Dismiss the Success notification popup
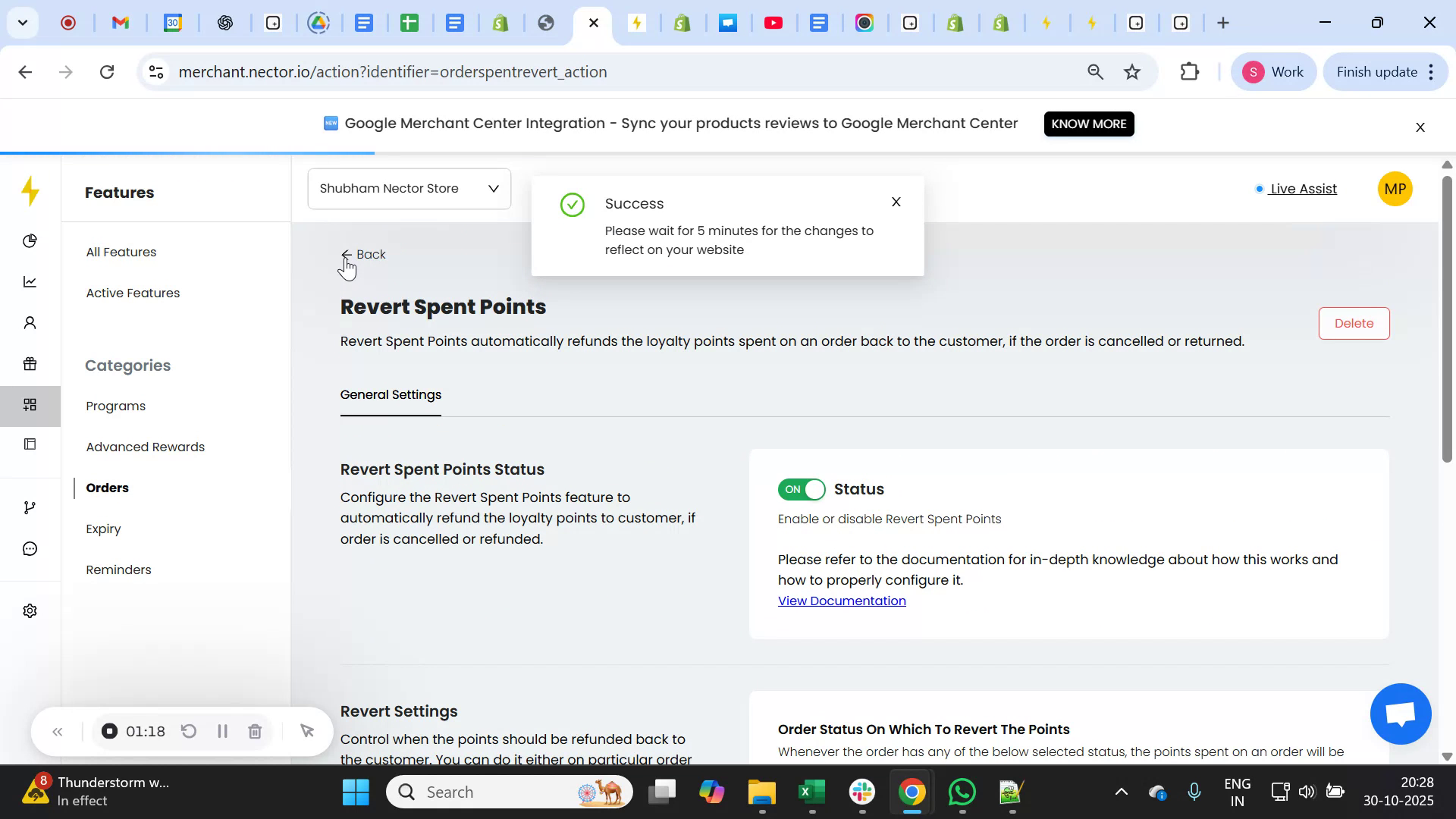 tap(896, 202)
